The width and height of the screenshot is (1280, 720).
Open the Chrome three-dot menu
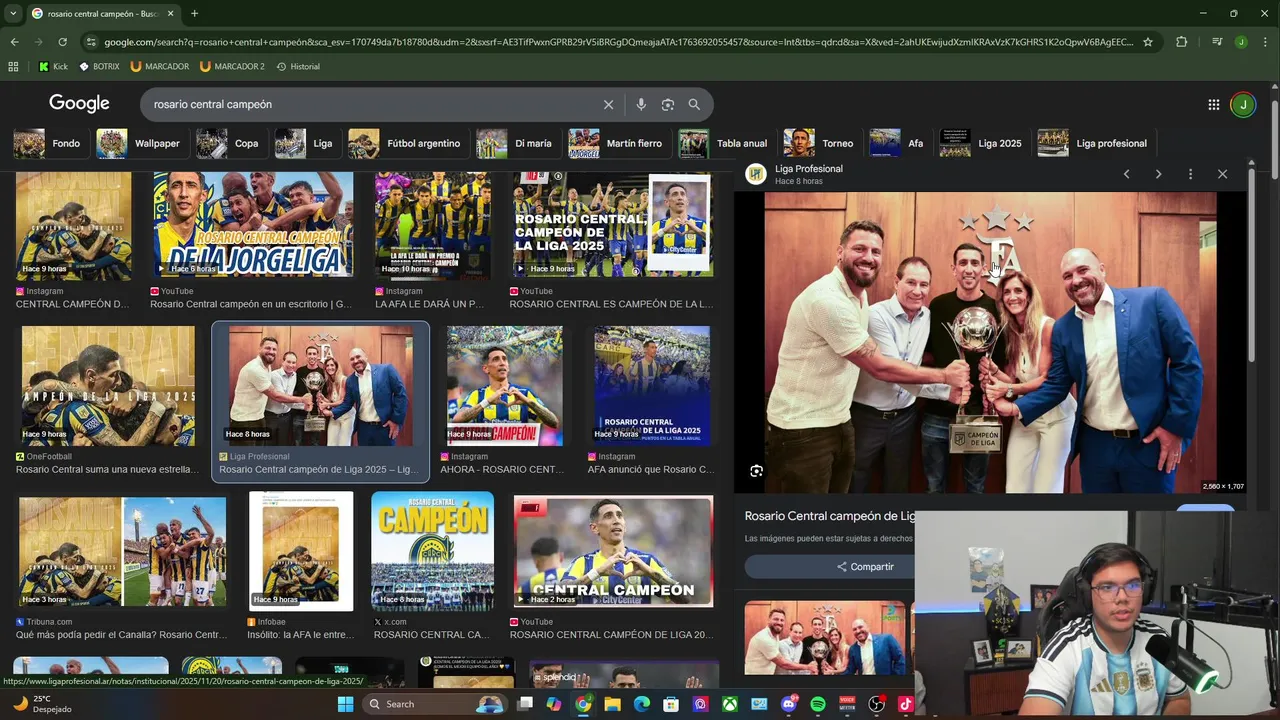point(1265,42)
